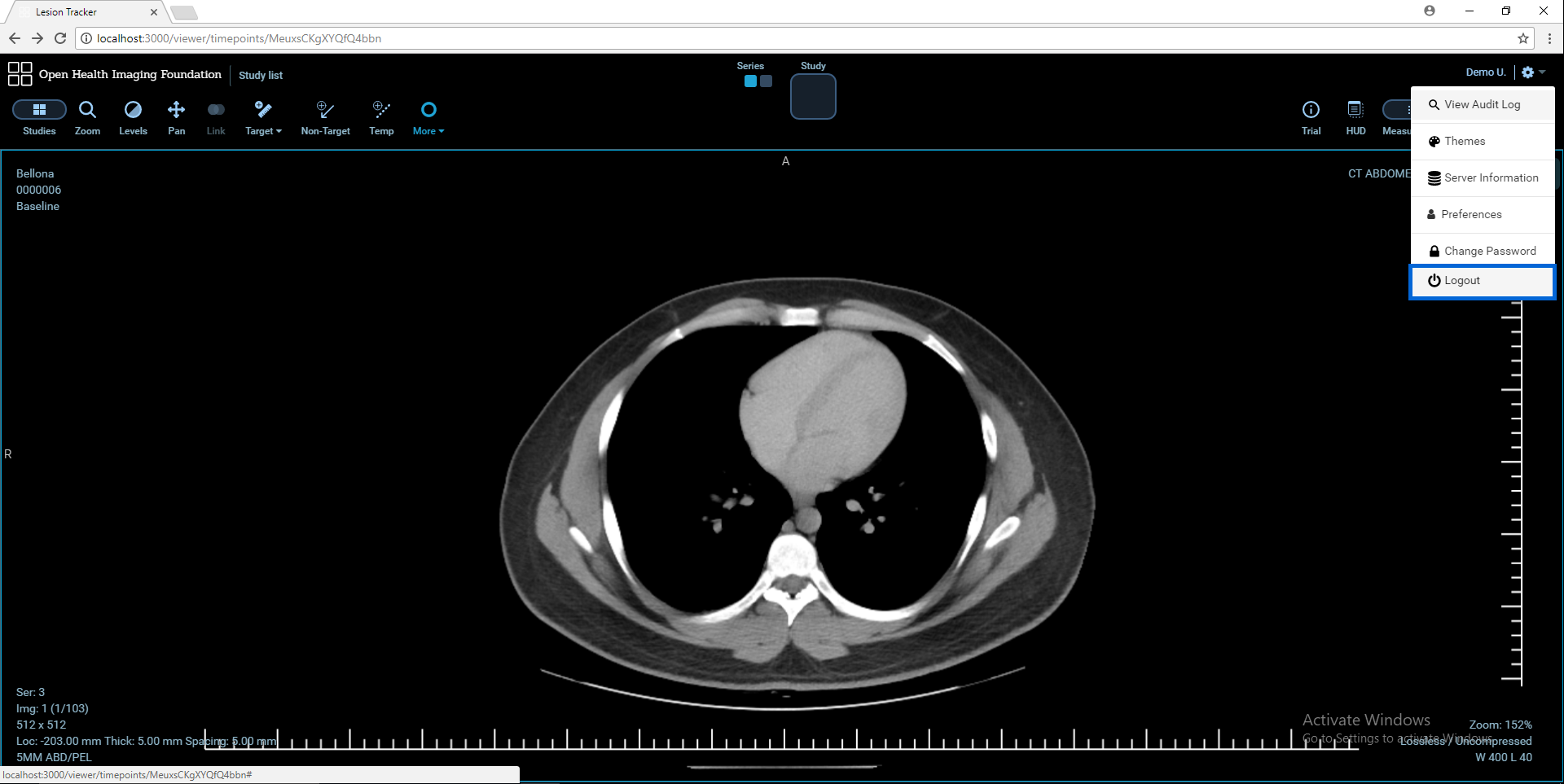The width and height of the screenshot is (1564, 784).
Task: Toggle the Studies panel switch
Action: coord(39,110)
